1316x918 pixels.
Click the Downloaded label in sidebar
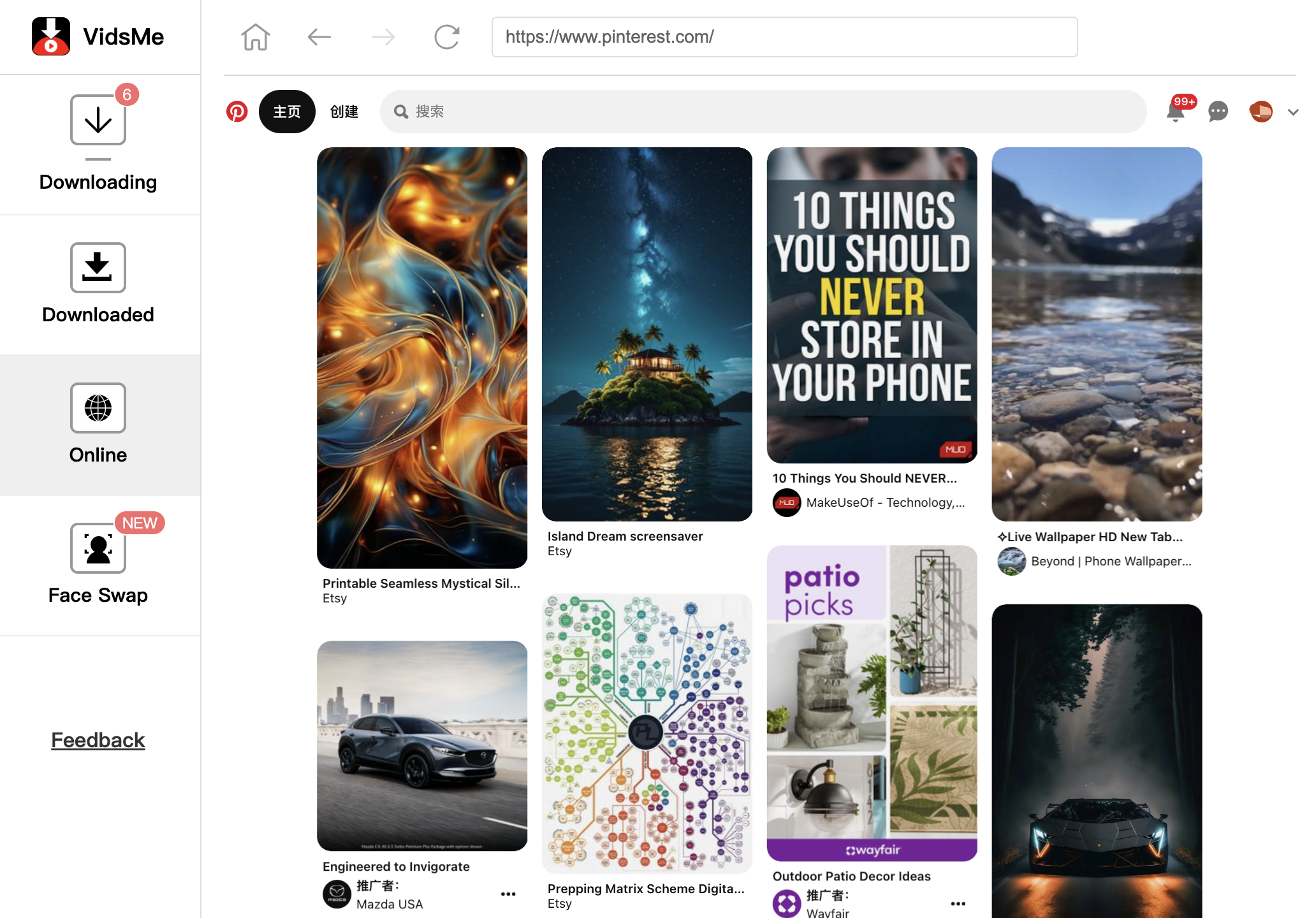coord(98,315)
